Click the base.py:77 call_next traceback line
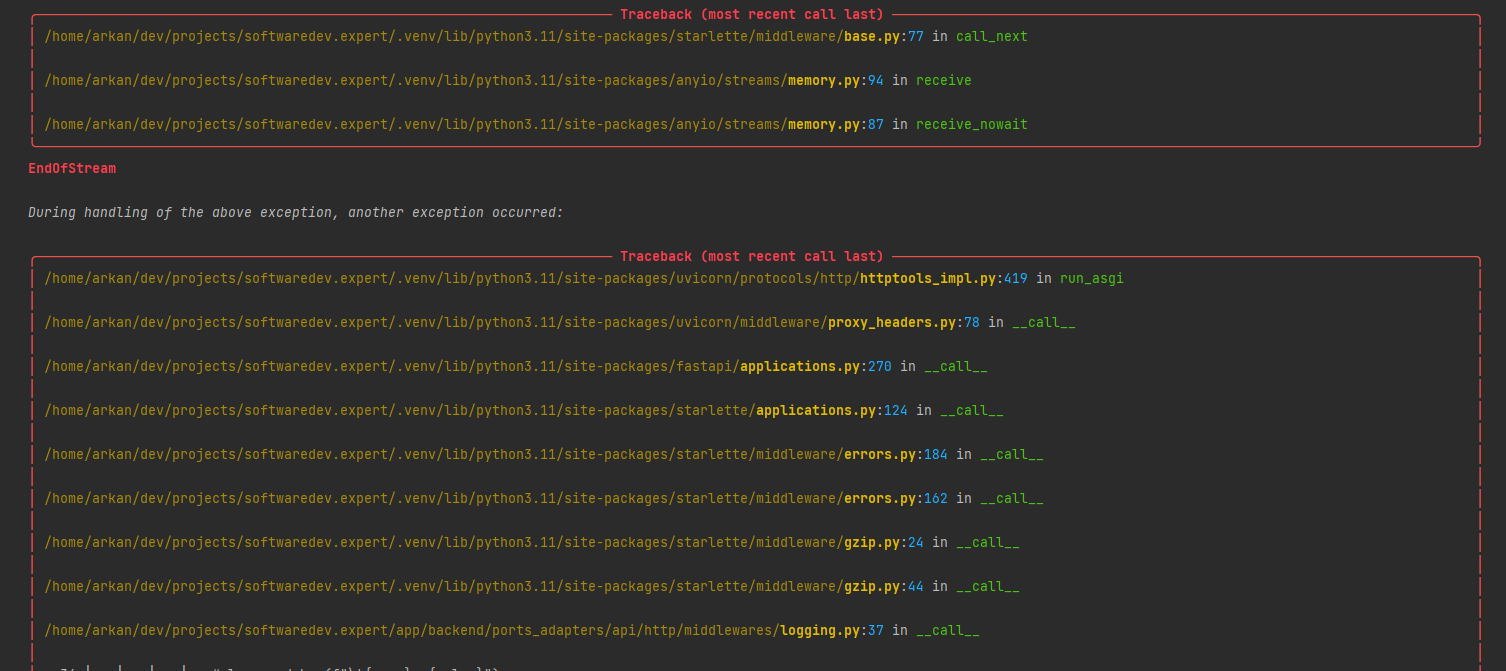 coord(536,36)
